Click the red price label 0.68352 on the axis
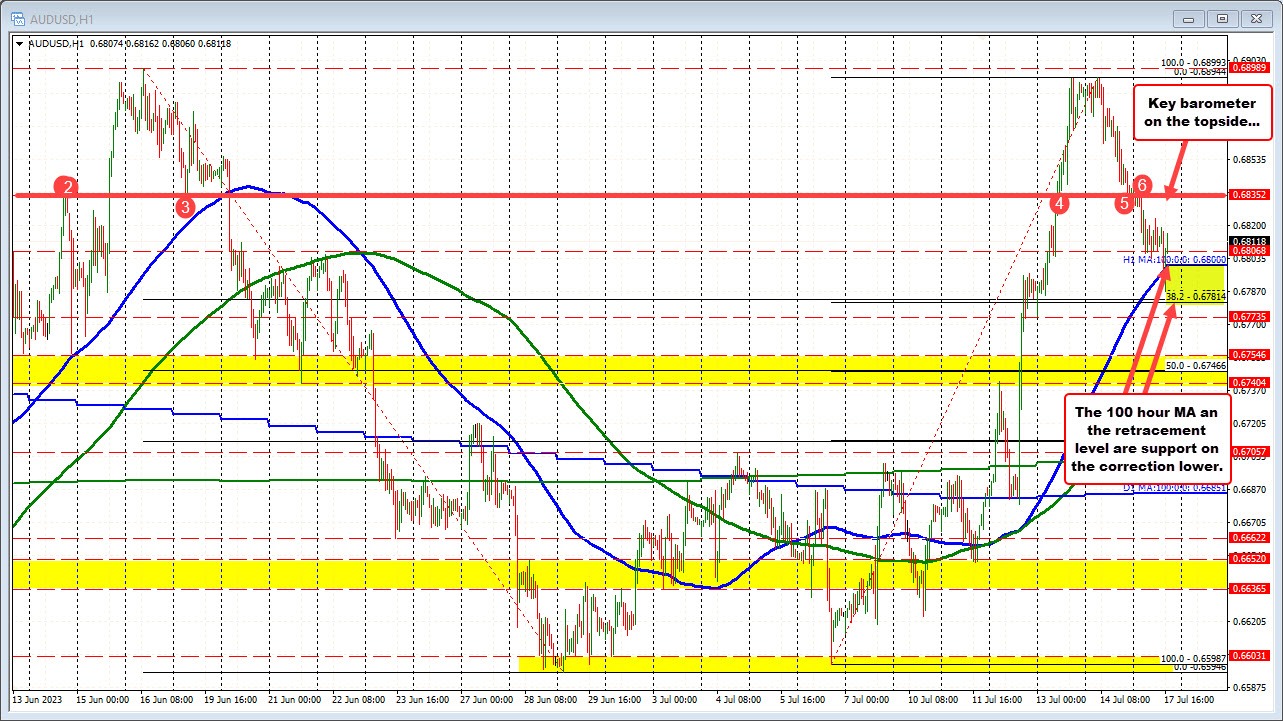1283x721 pixels. point(1248,196)
